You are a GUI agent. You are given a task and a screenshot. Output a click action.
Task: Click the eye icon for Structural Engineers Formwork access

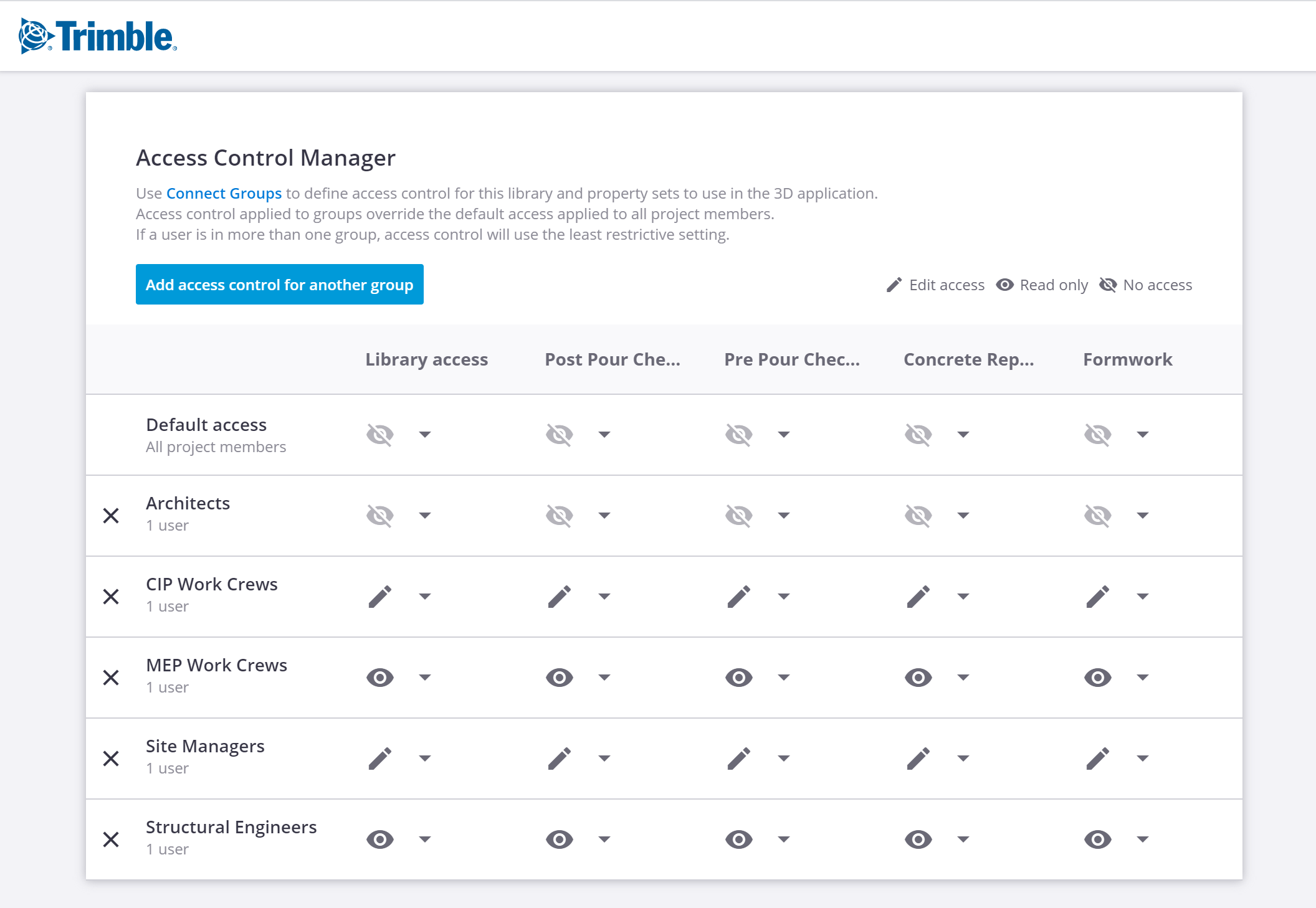tap(1097, 839)
